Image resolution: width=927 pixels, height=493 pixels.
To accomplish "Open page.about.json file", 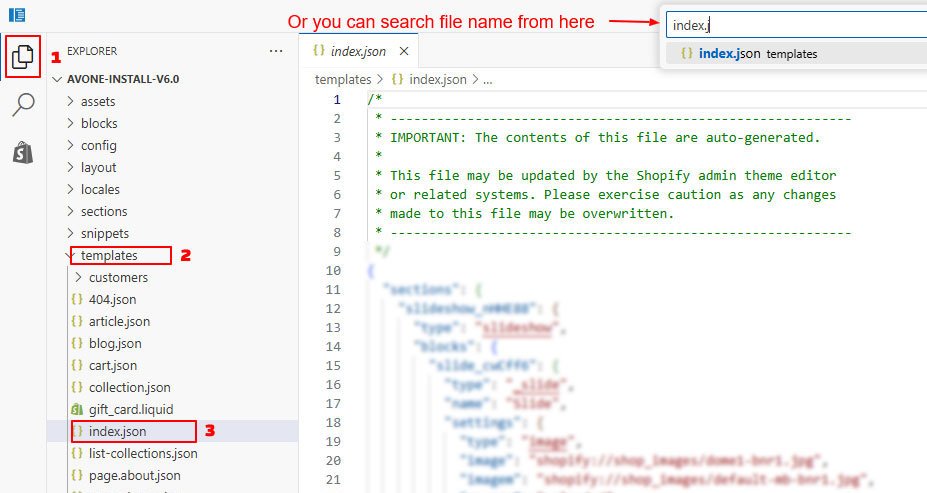I will 134,475.
